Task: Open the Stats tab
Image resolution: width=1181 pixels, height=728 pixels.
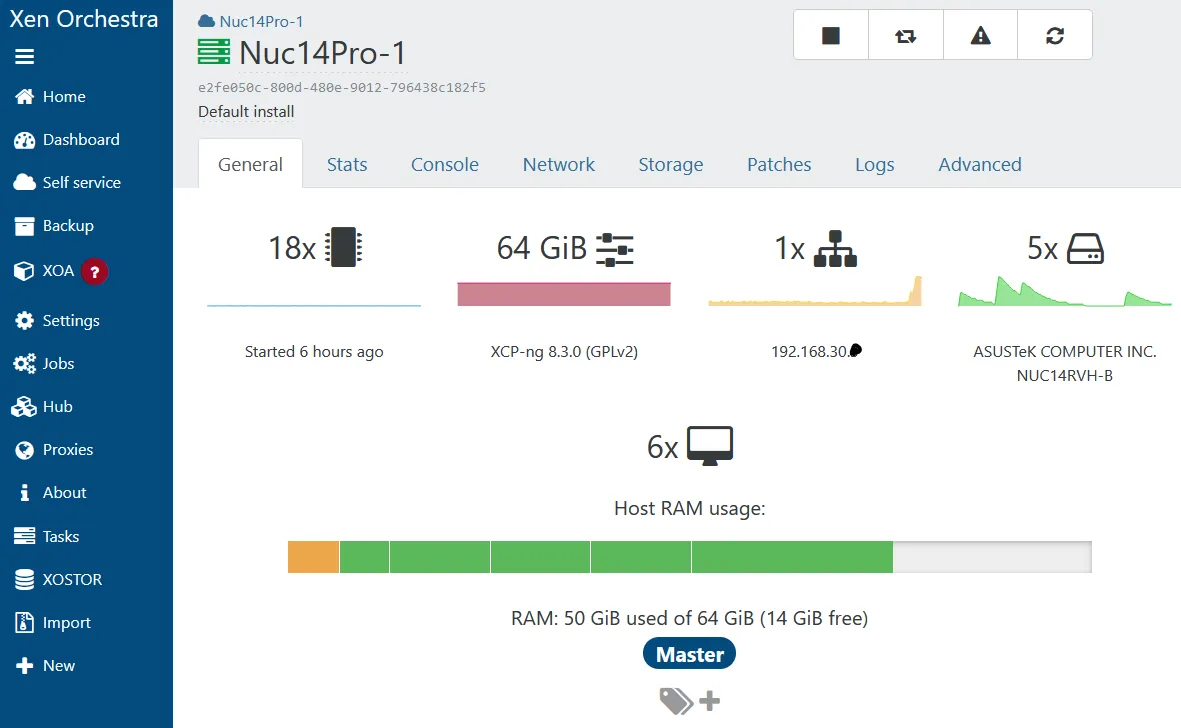Action: click(347, 165)
